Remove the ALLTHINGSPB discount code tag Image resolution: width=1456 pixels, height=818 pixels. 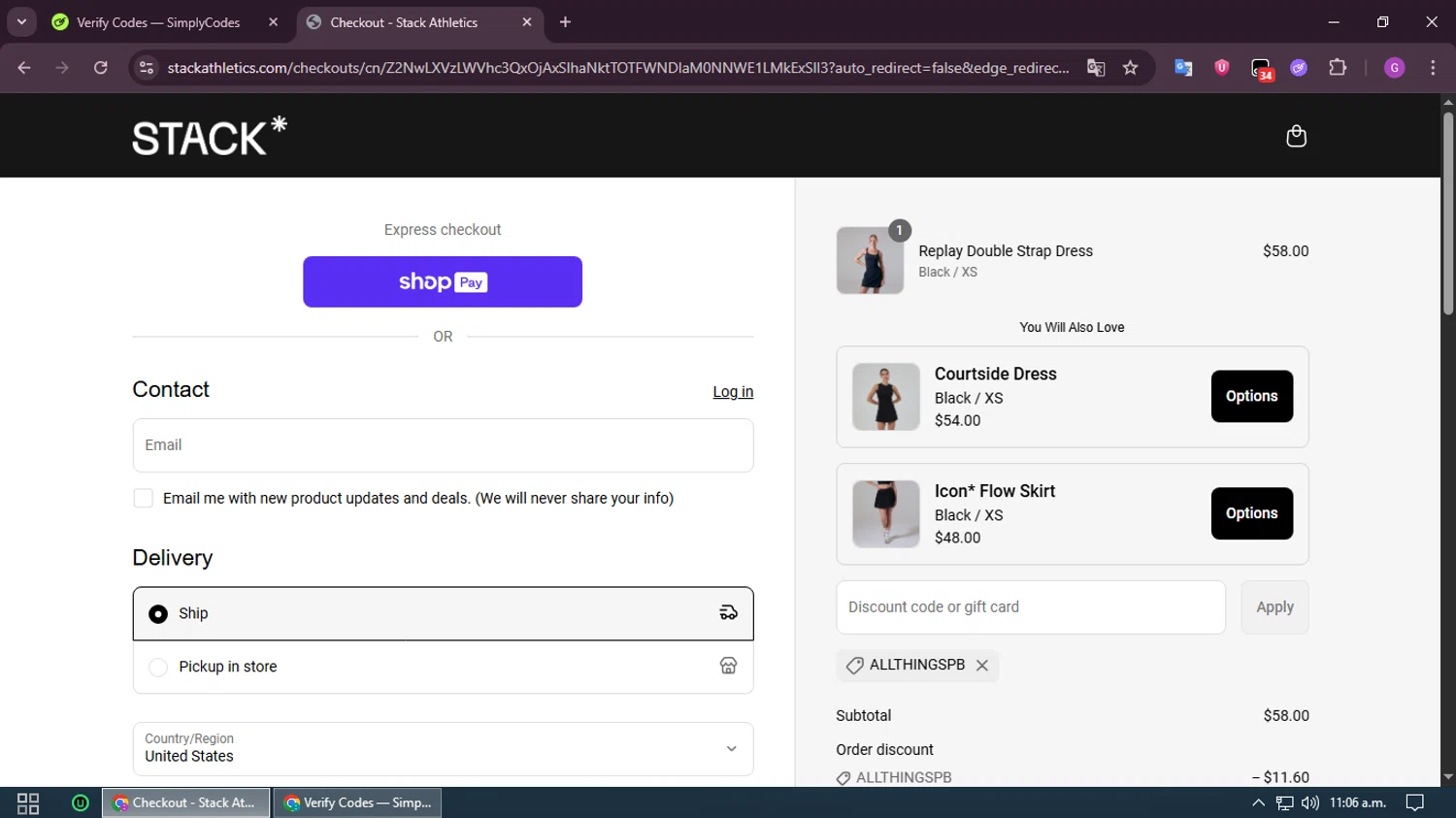pyautogui.click(x=982, y=666)
